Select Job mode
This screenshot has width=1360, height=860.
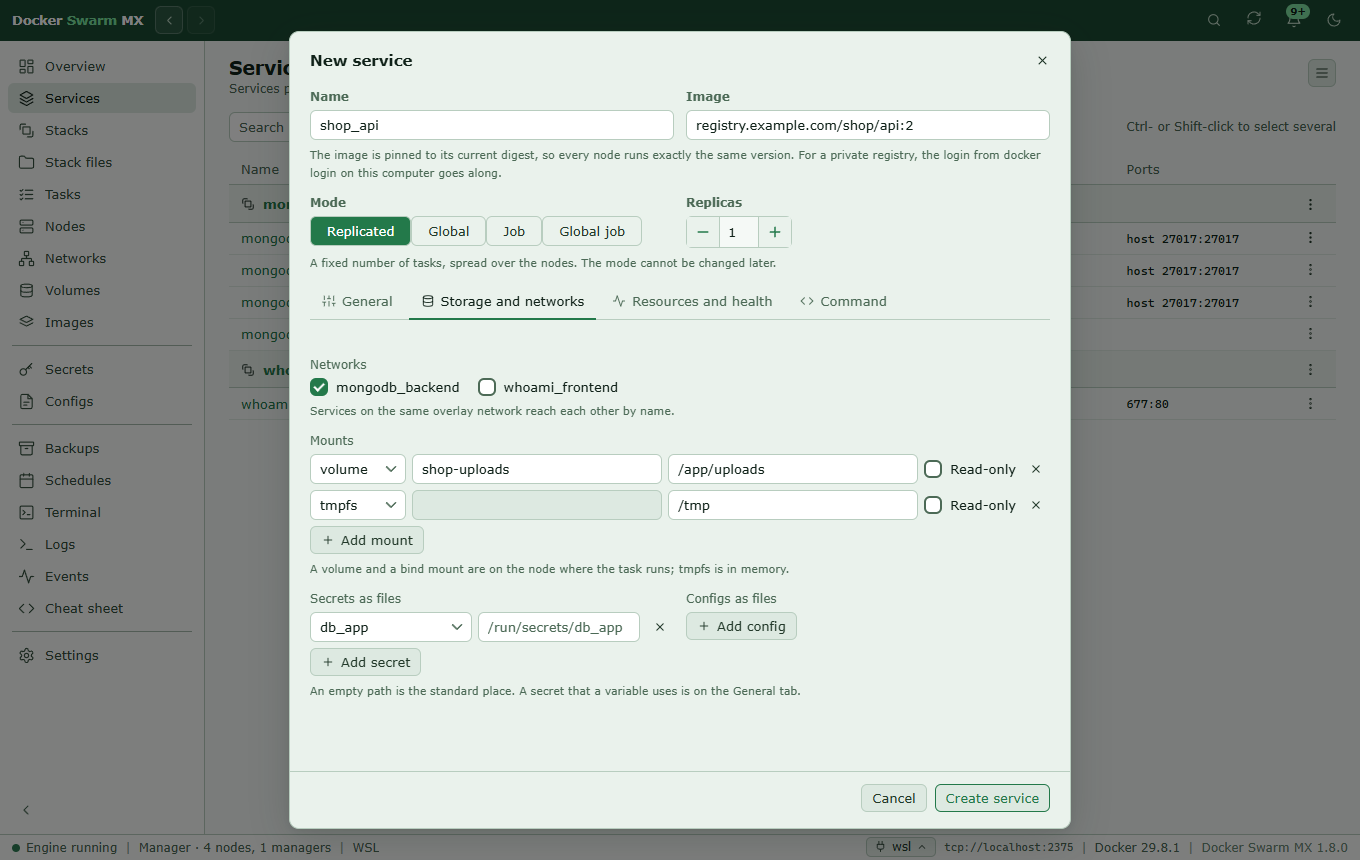514,231
